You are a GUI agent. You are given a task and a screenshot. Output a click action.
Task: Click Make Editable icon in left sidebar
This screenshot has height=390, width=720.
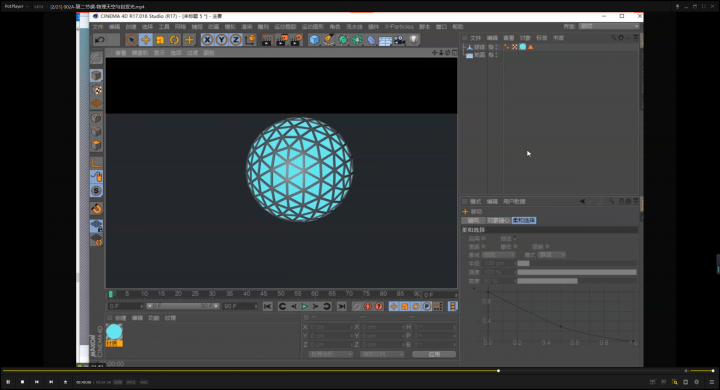[x=96, y=58]
